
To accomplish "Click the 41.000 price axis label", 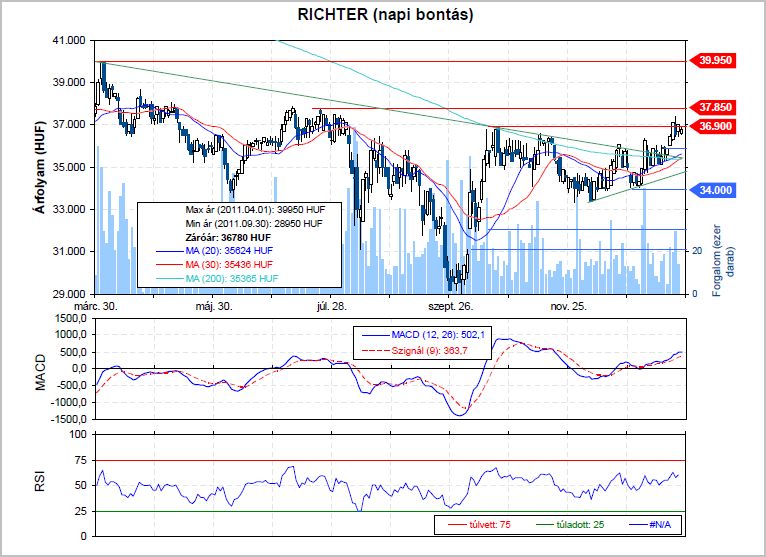I will tap(69, 41).
